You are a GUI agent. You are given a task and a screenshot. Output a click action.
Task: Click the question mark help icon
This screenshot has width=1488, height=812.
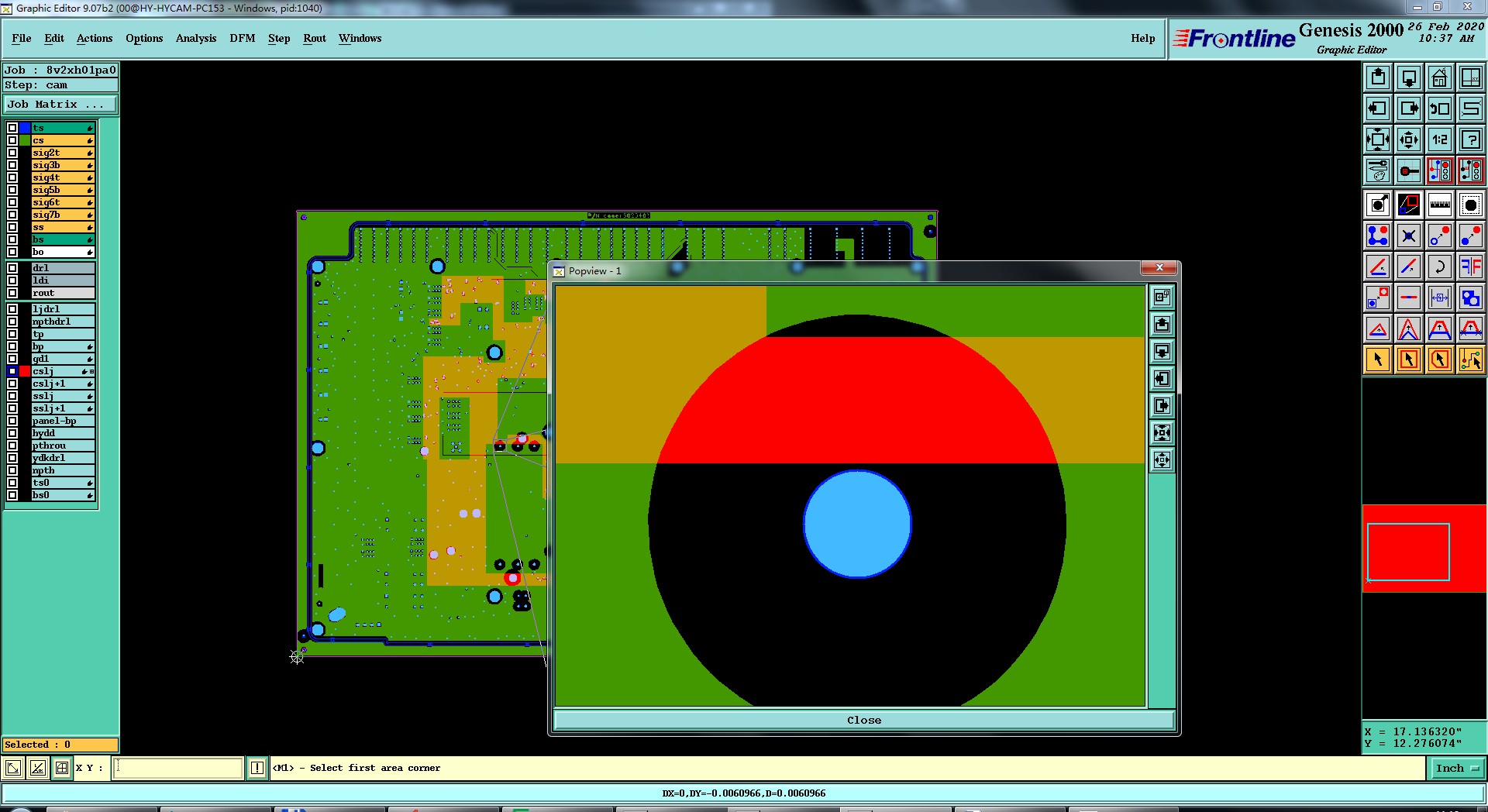click(1471, 139)
